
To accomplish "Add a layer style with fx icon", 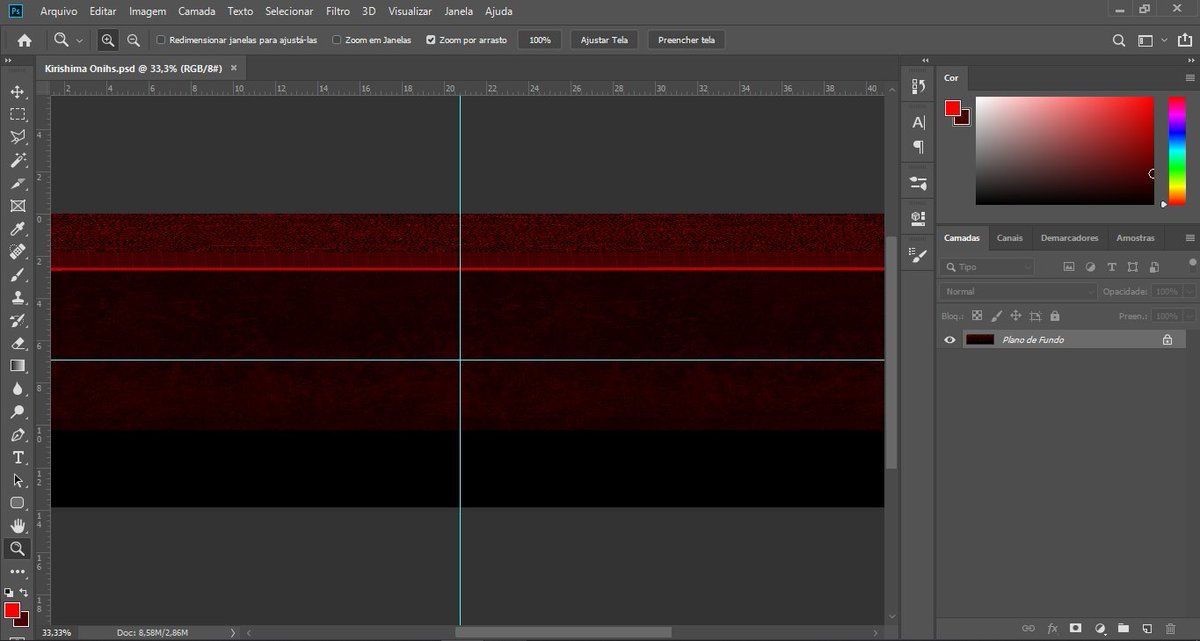I will pyautogui.click(x=1052, y=628).
